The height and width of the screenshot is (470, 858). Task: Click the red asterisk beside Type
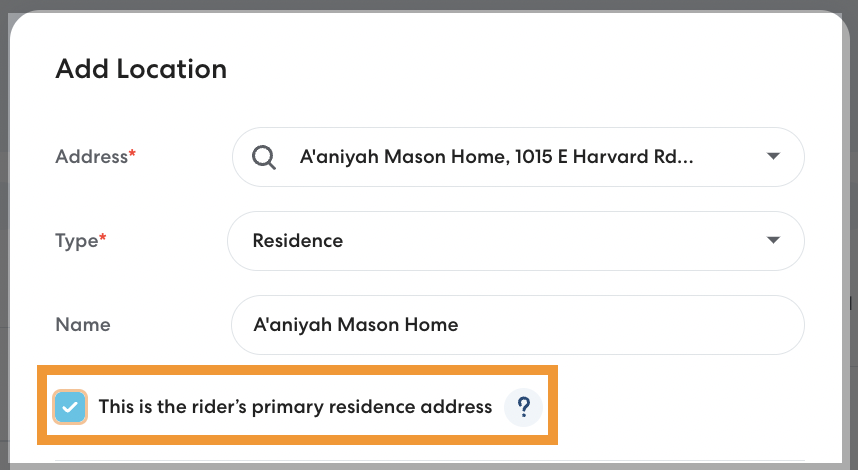[x=103, y=238]
